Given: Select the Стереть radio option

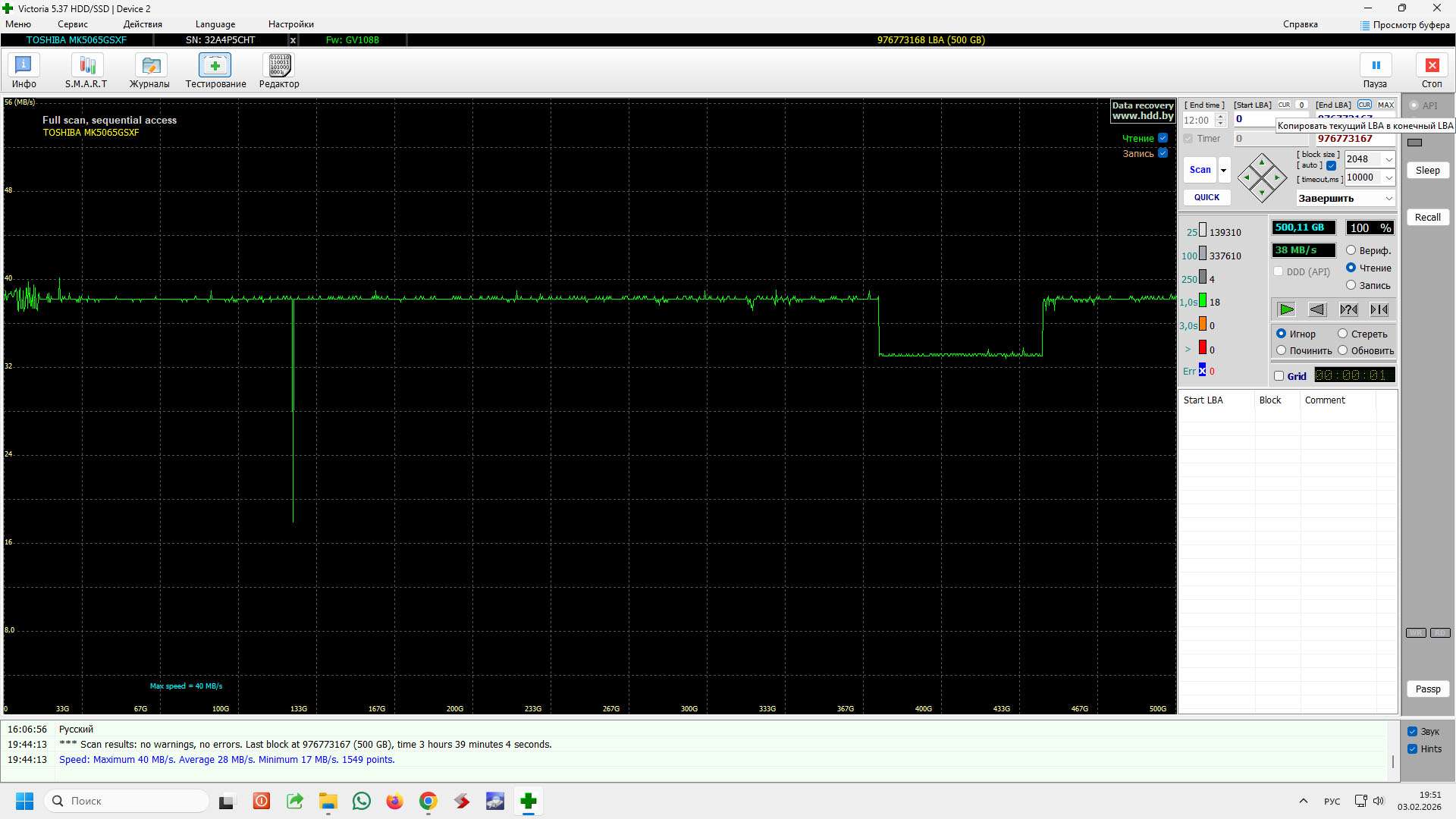Looking at the screenshot, I should [1343, 334].
